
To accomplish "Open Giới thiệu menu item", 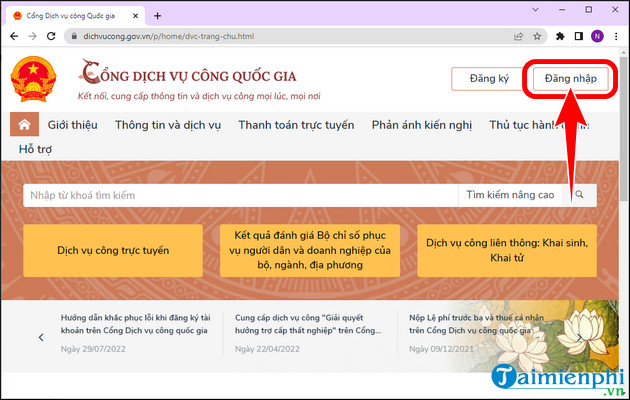I will [x=74, y=125].
